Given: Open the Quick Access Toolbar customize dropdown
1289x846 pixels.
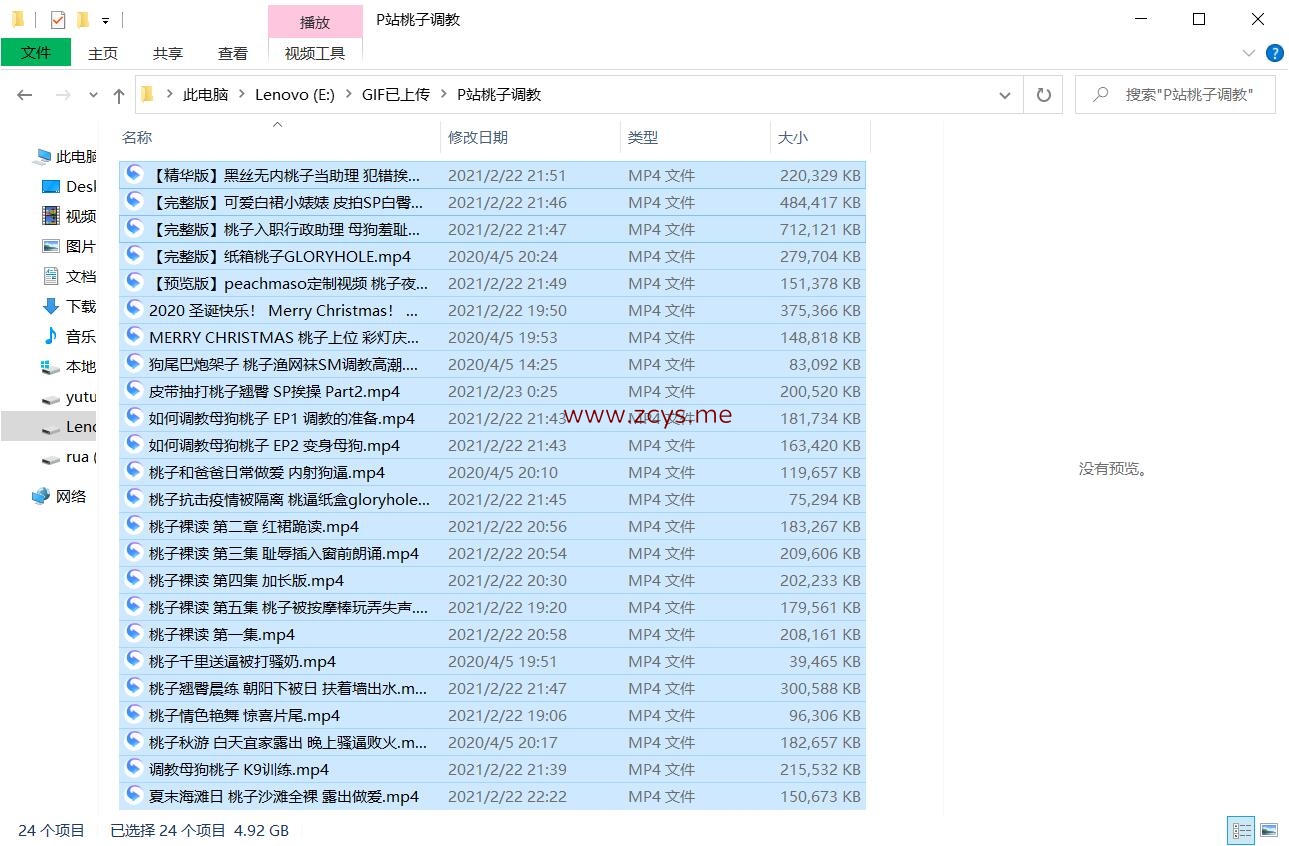Looking at the screenshot, I should coord(105,20).
